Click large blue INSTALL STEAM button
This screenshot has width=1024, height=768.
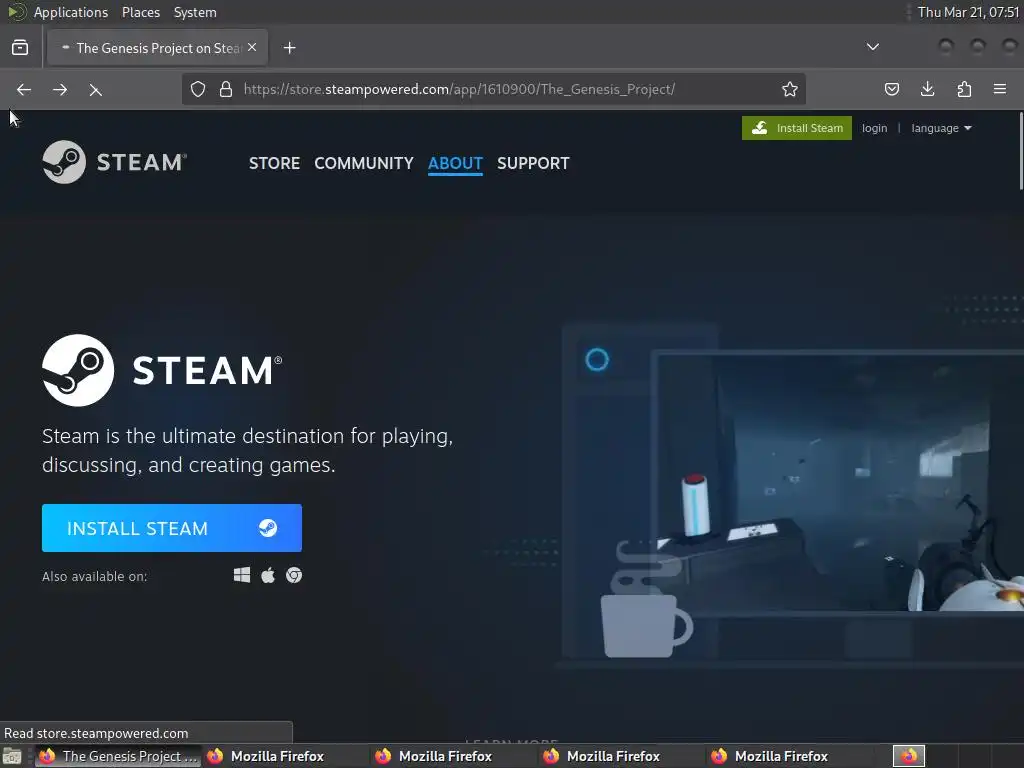(x=172, y=528)
